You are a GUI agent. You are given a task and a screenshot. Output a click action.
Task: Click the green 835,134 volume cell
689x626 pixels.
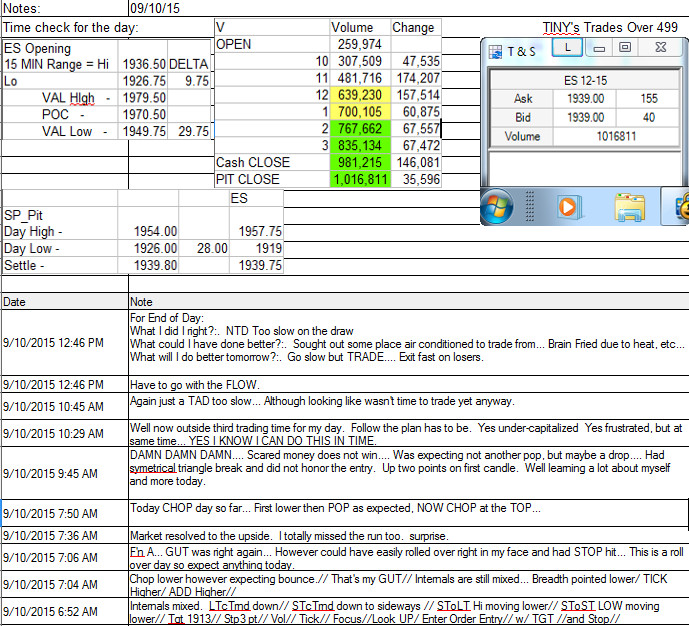(359, 145)
